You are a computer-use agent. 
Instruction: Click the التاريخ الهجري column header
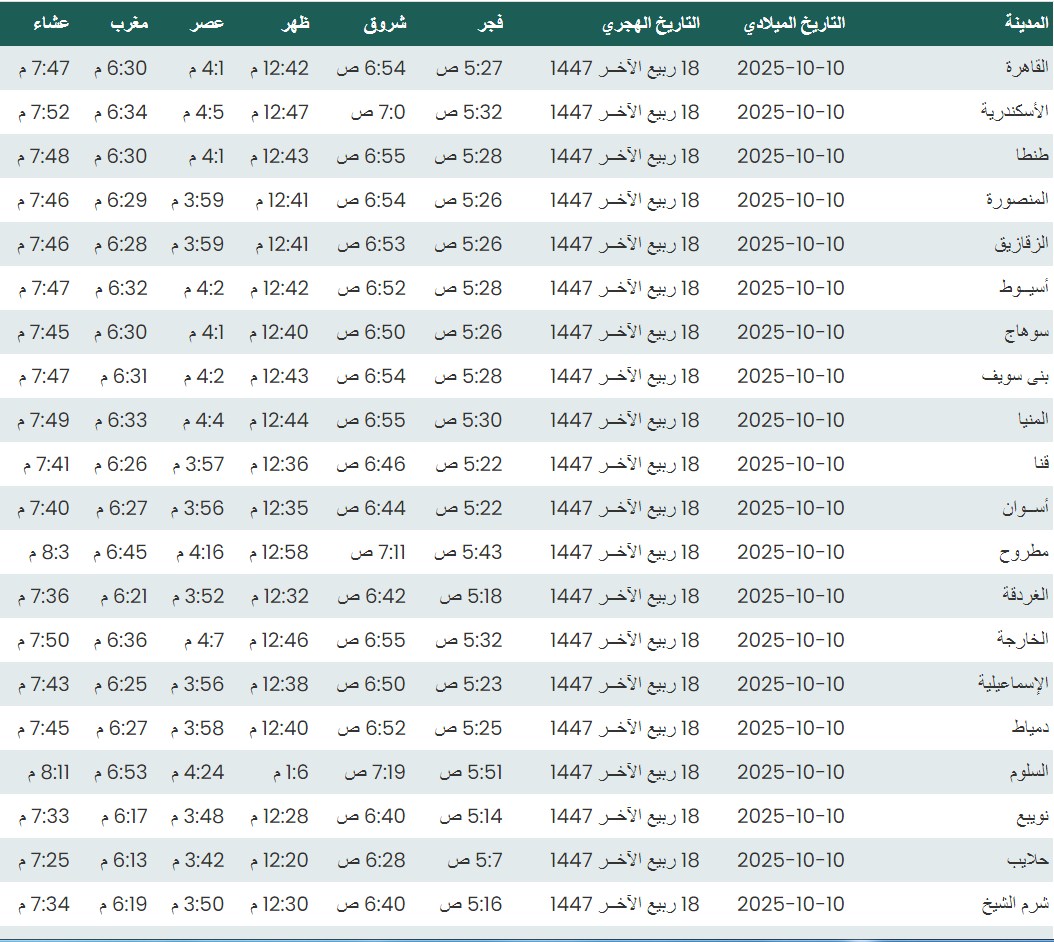[650, 22]
